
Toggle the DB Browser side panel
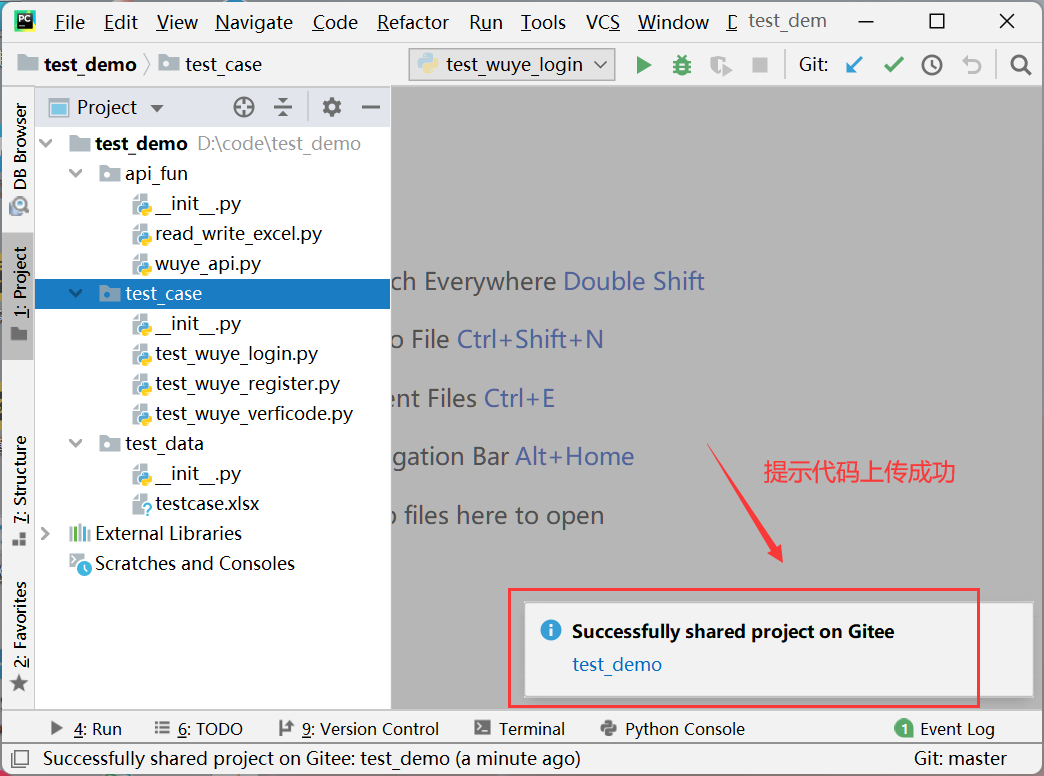pos(19,158)
